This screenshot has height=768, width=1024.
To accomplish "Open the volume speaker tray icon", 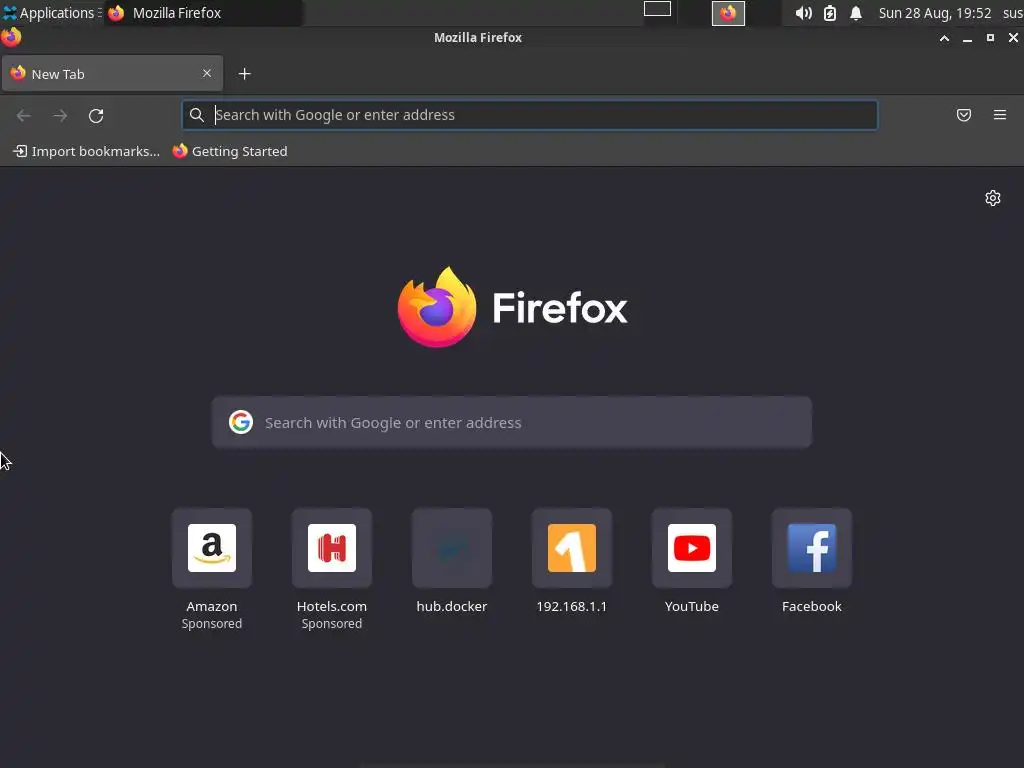I will pos(803,13).
